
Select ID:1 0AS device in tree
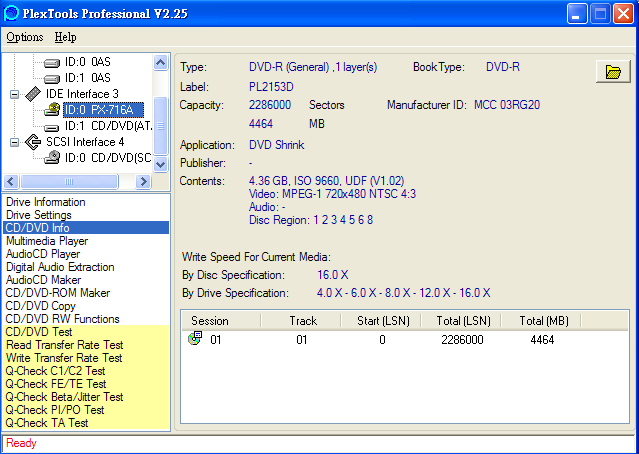88,78
